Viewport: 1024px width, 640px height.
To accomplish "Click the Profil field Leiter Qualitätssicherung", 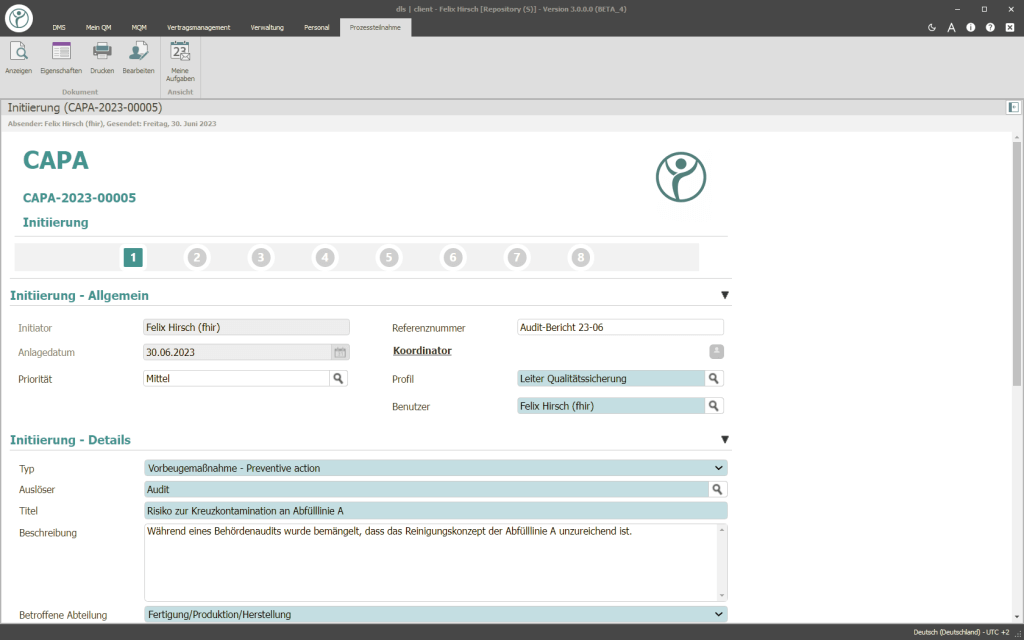I will click(611, 378).
